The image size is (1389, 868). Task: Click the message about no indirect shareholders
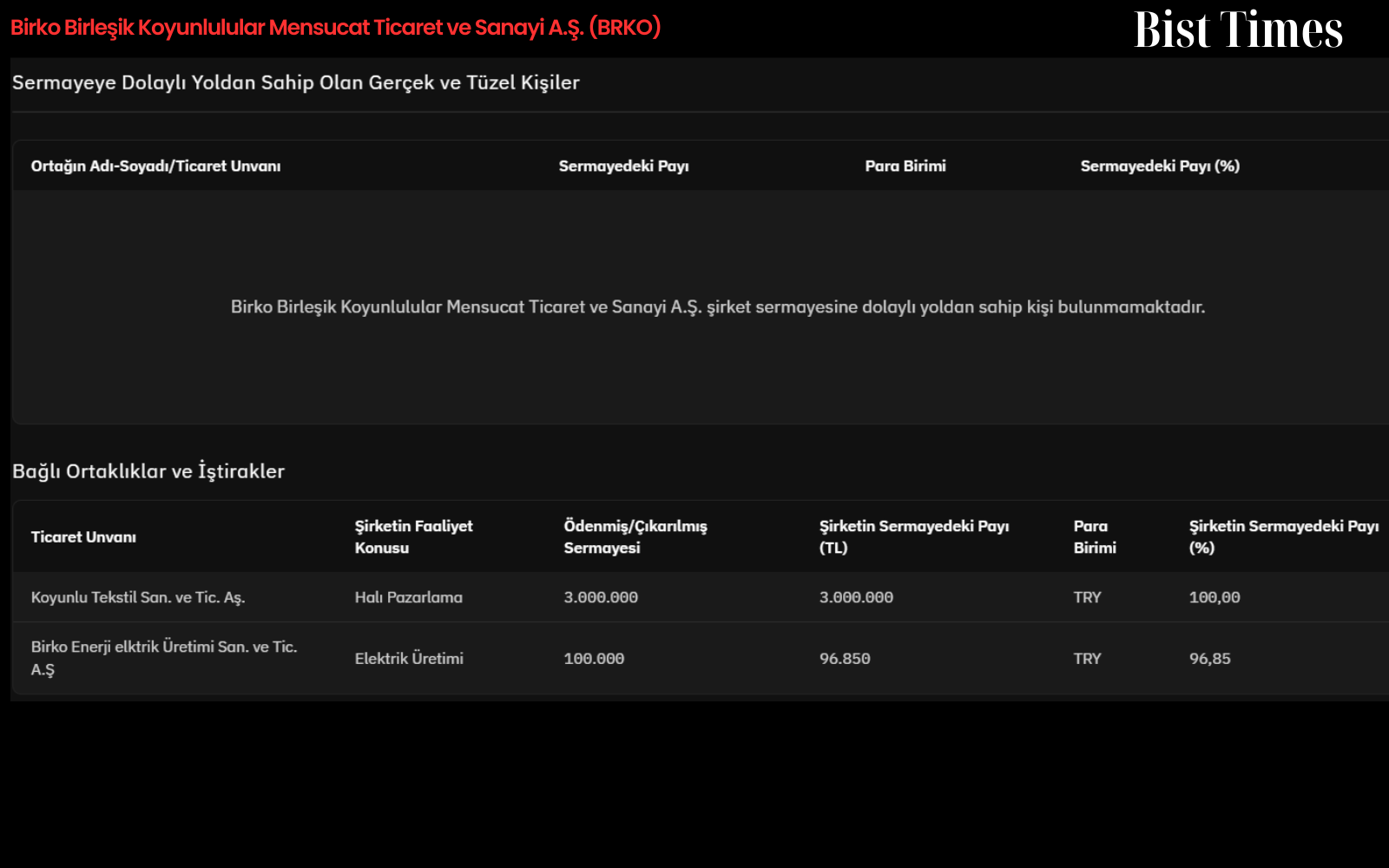point(718,306)
